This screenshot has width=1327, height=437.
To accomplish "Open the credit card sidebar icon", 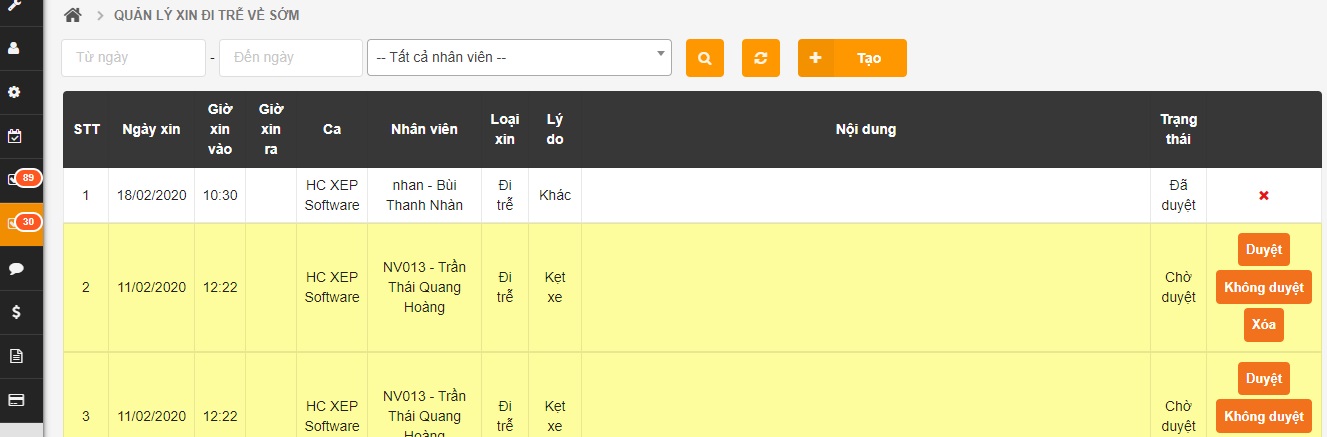I will 15,400.
